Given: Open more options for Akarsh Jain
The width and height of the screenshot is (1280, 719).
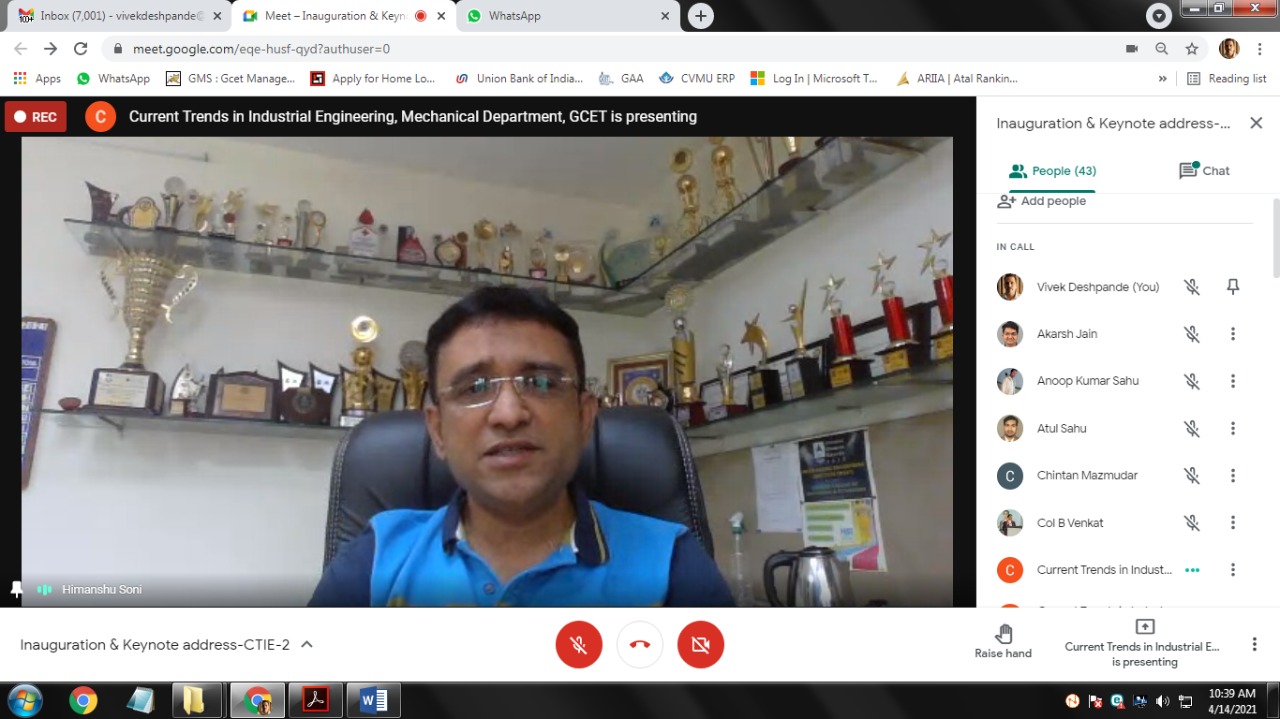Looking at the screenshot, I should (1233, 334).
